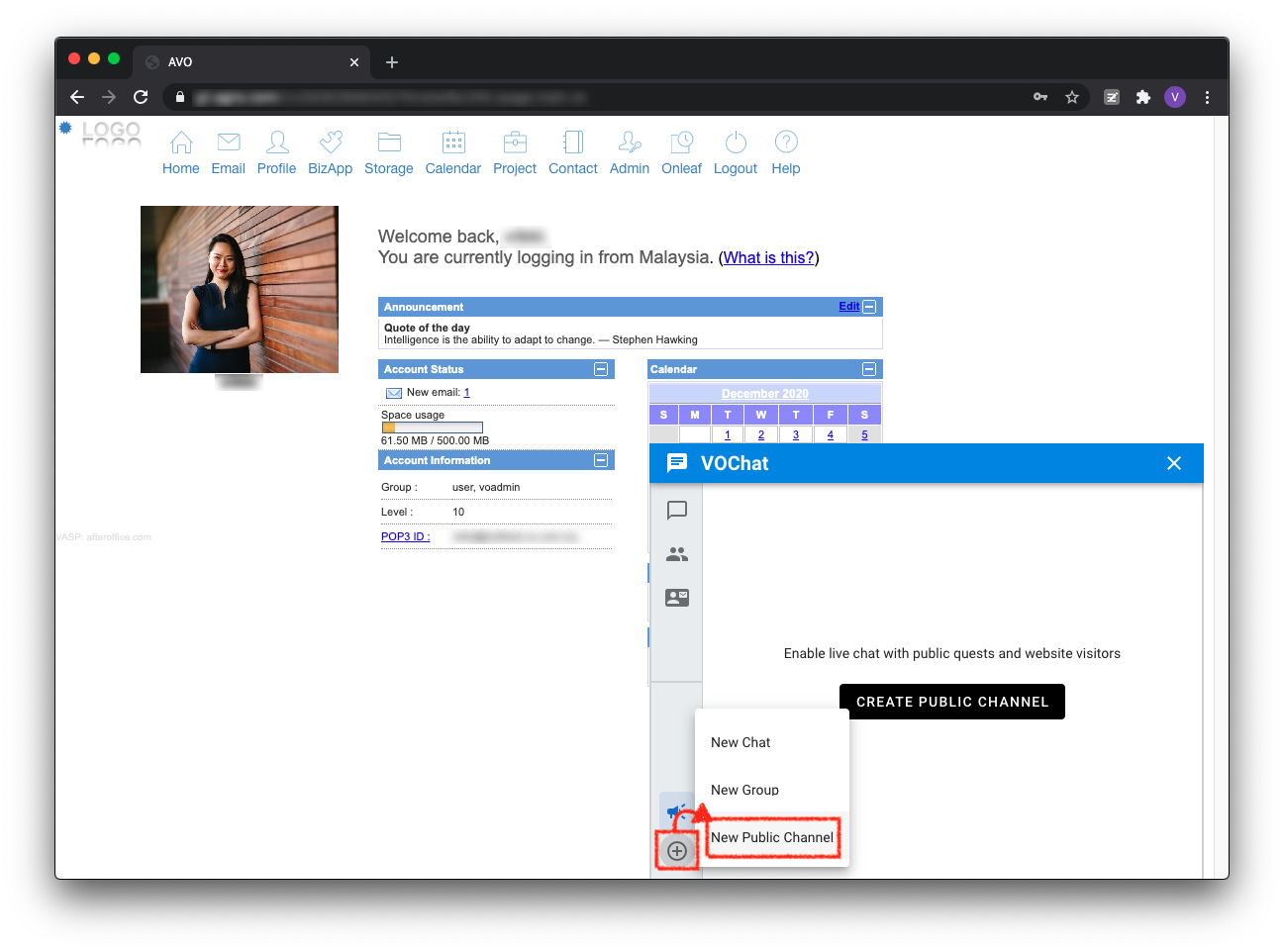Open the VOChat contacts card icon
The image size is (1284, 952).
click(x=677, y=598)
